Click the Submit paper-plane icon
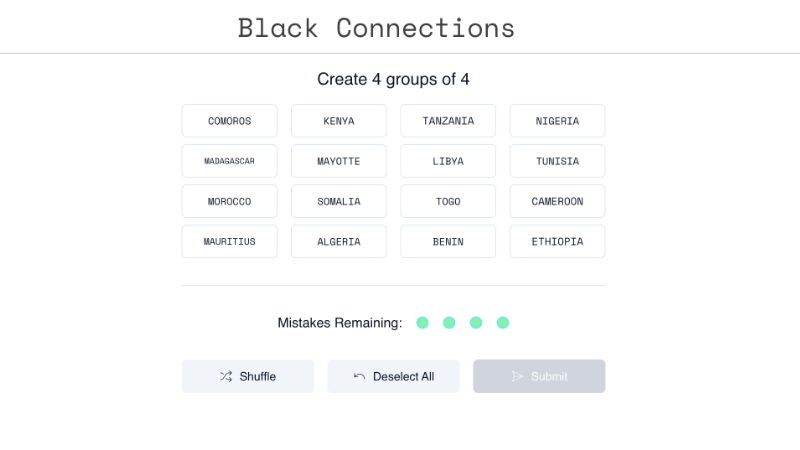Viewport: 800px width, 450px height. click(517, 377)
